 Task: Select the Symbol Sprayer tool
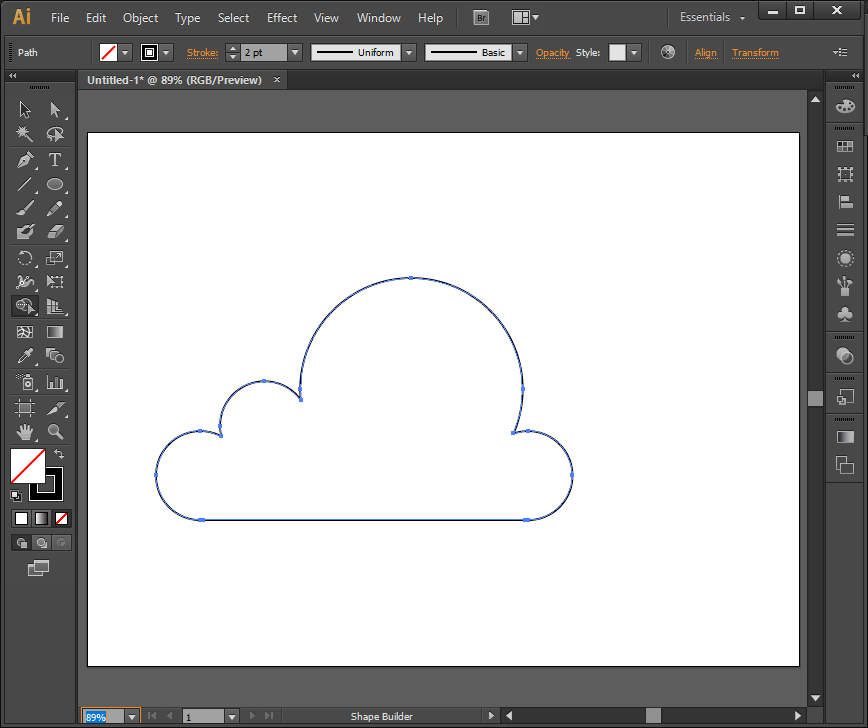tap(25, 382)
